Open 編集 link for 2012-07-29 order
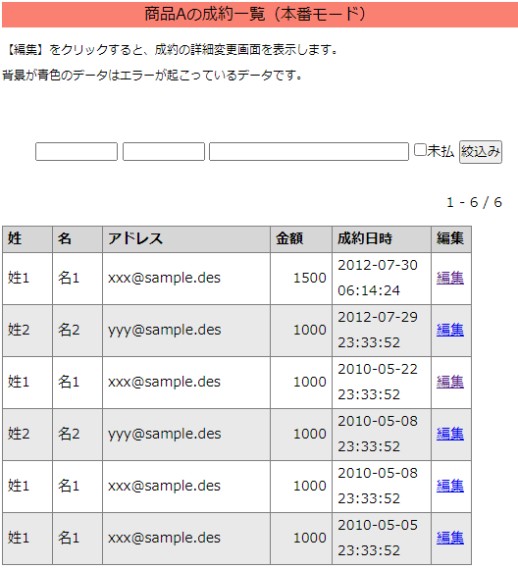This screenshot has height=569, width=518. pos(450,330)
